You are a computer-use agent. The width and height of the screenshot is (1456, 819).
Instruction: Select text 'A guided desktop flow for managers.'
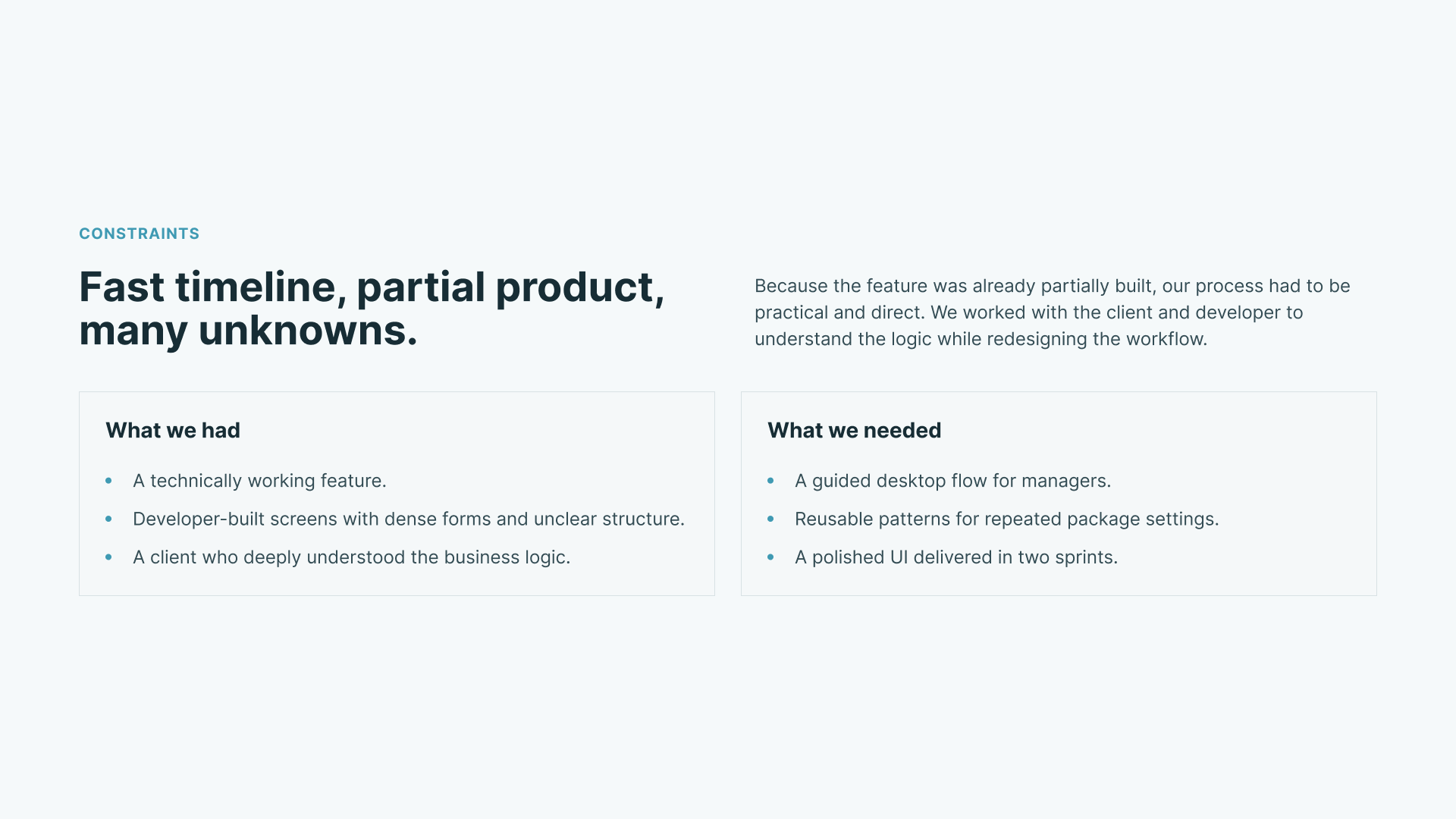(x=952, y=481)
